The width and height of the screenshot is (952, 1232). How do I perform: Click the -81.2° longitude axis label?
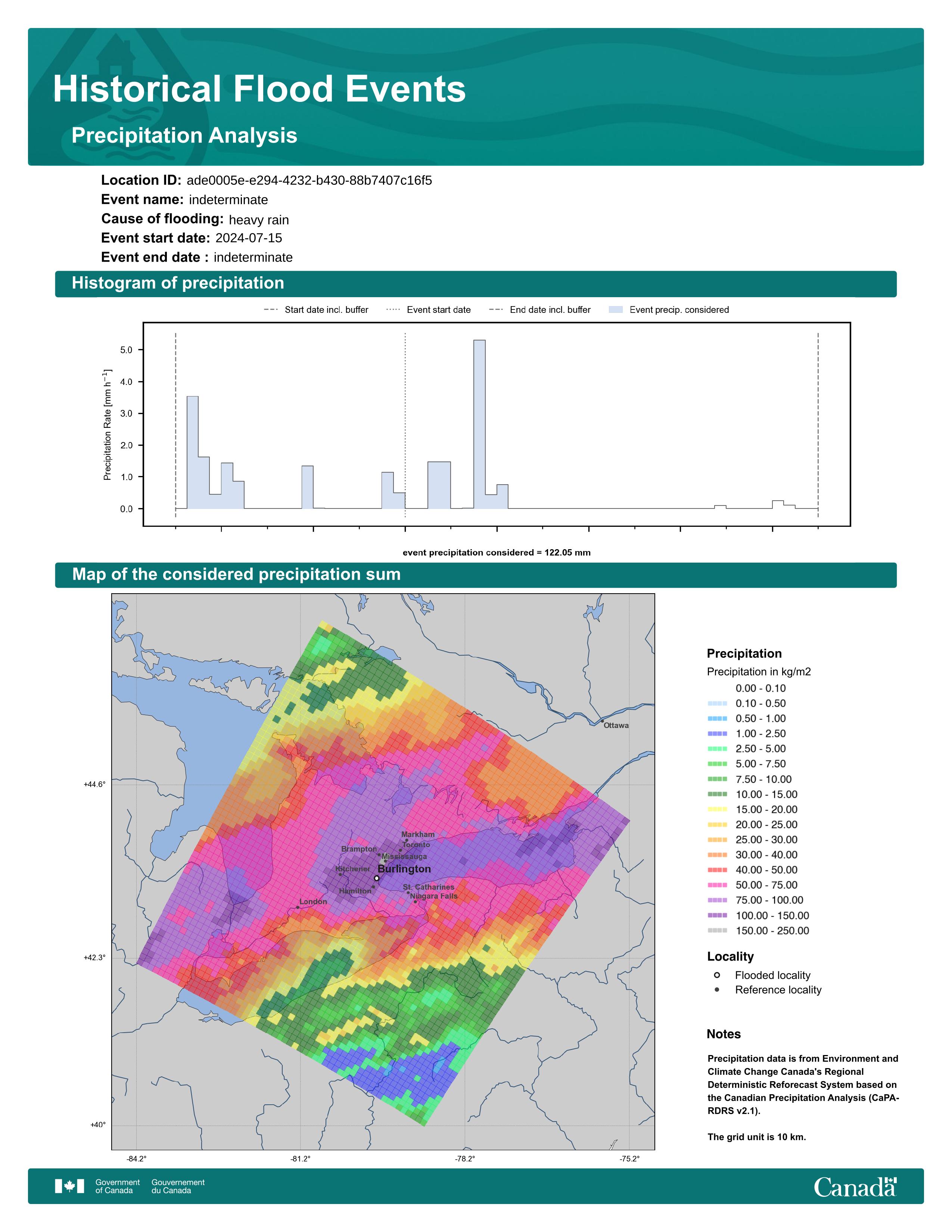[301, 1159]
